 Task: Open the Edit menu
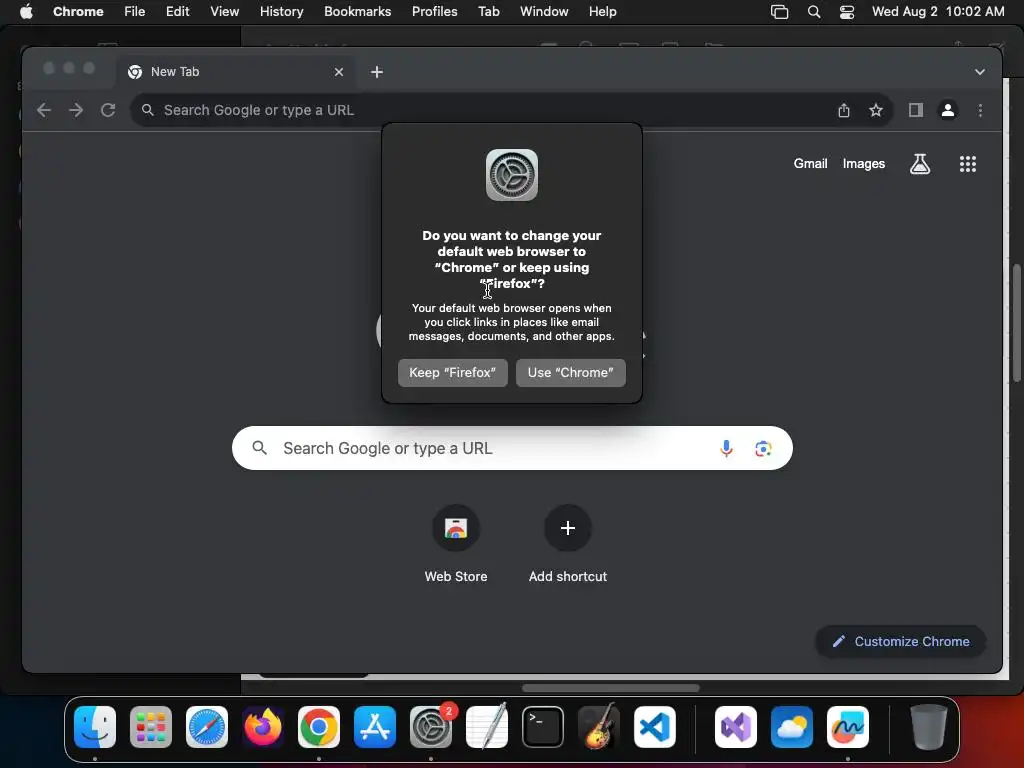click(x=177, y=12)
